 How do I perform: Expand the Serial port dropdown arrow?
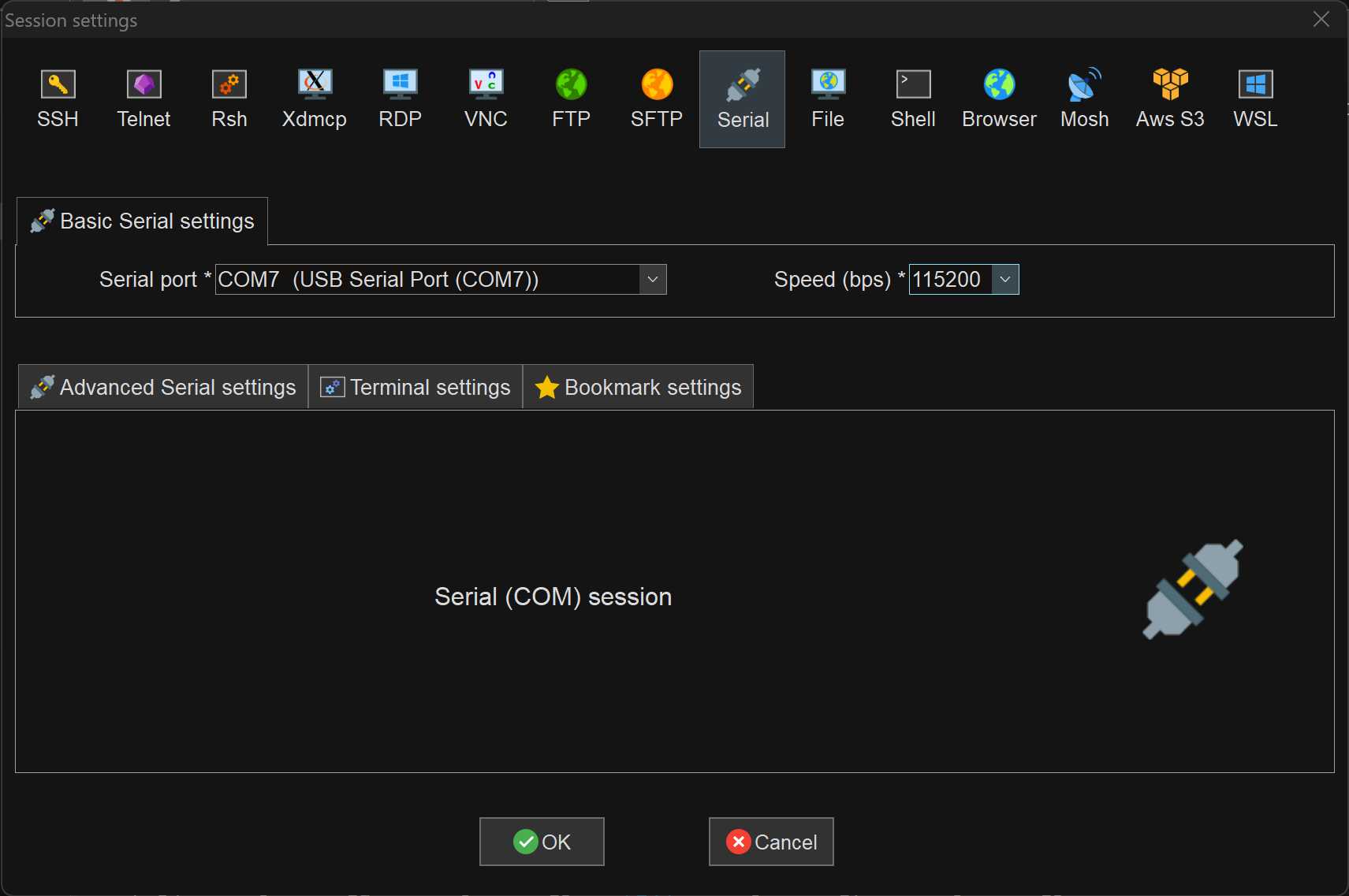coord(653,280)
